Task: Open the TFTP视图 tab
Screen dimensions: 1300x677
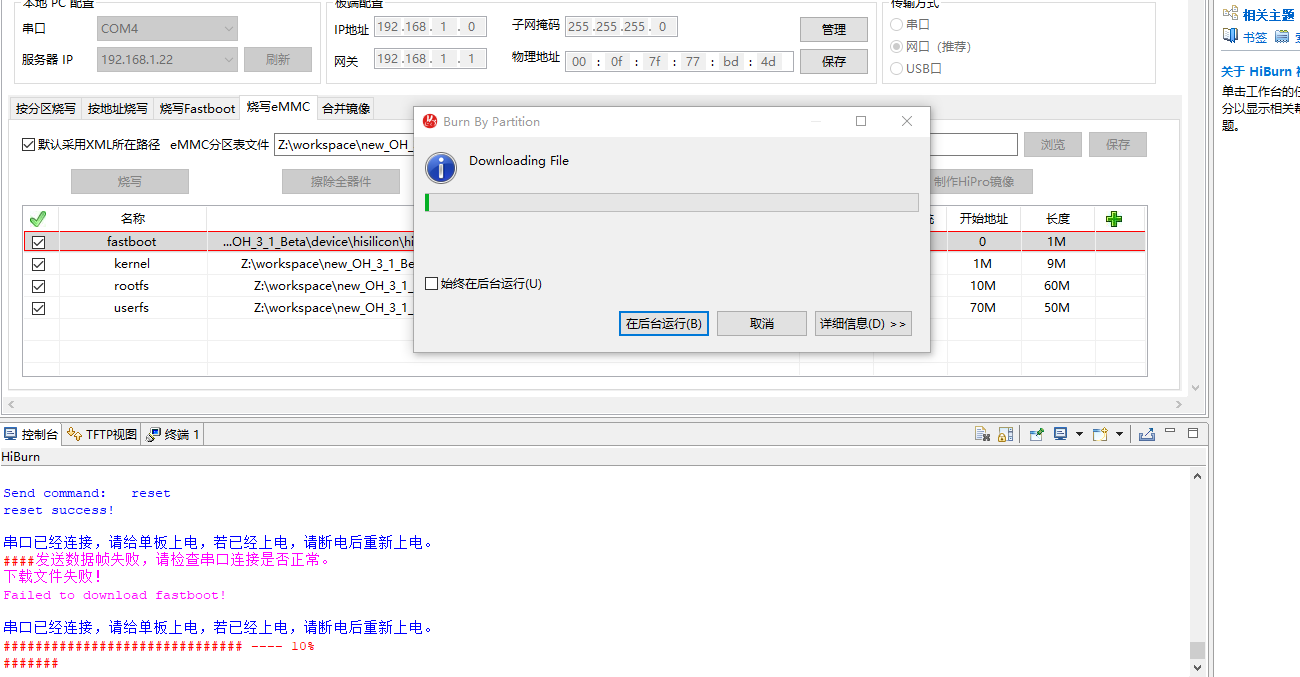Action: (x=102, y=434)
